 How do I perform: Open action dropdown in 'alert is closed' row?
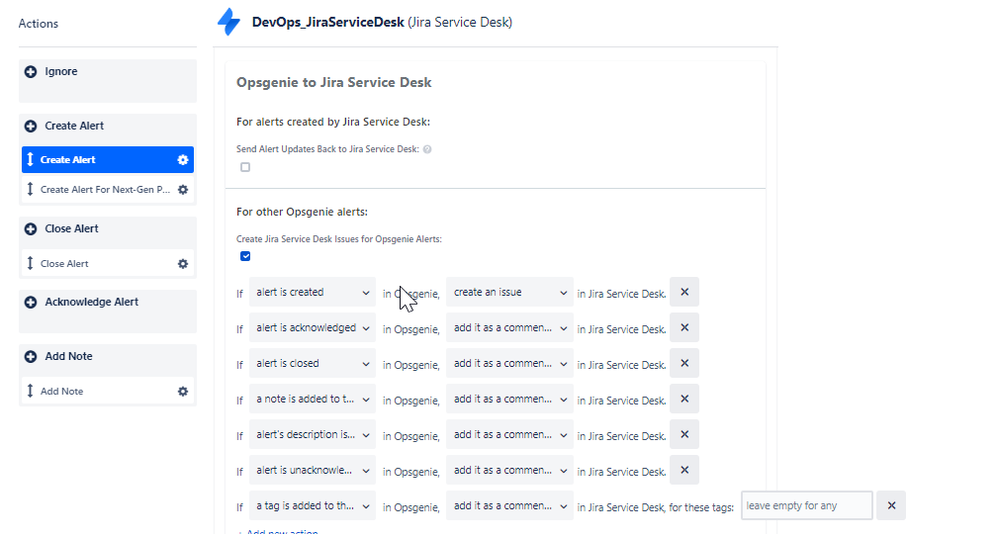pos(510,364)
